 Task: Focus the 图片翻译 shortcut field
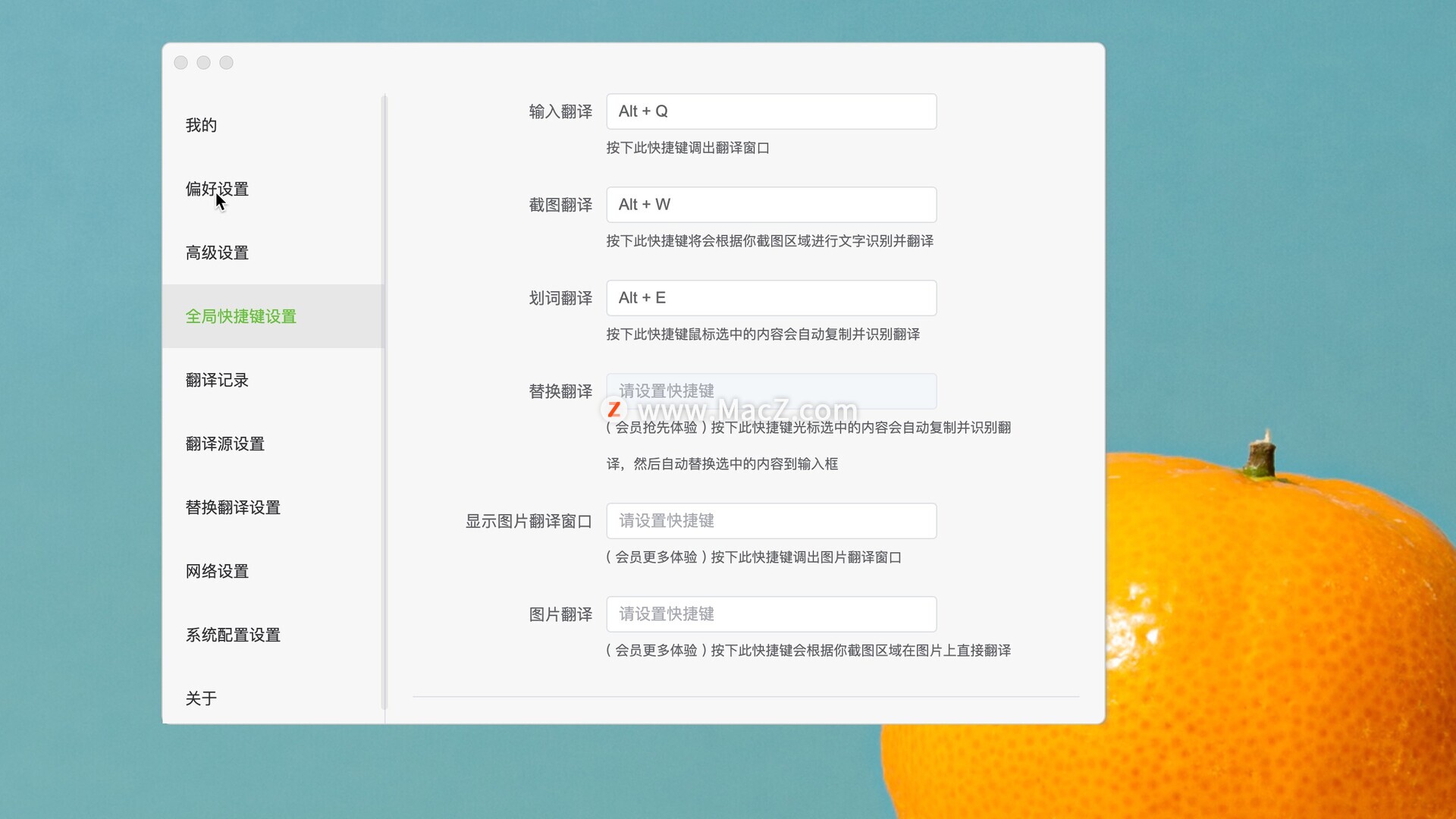[771, 614]
